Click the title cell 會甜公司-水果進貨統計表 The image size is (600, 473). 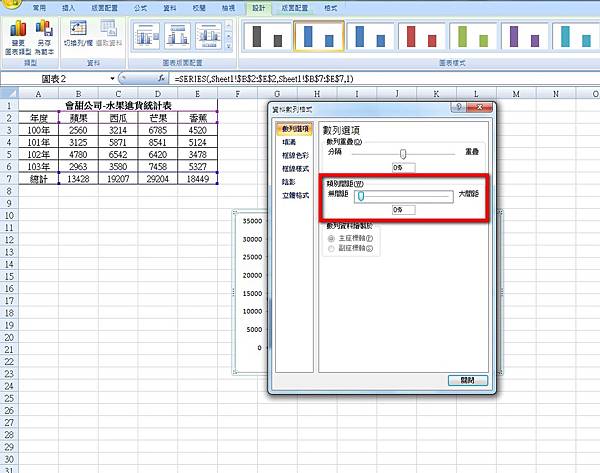click(118, 105)
